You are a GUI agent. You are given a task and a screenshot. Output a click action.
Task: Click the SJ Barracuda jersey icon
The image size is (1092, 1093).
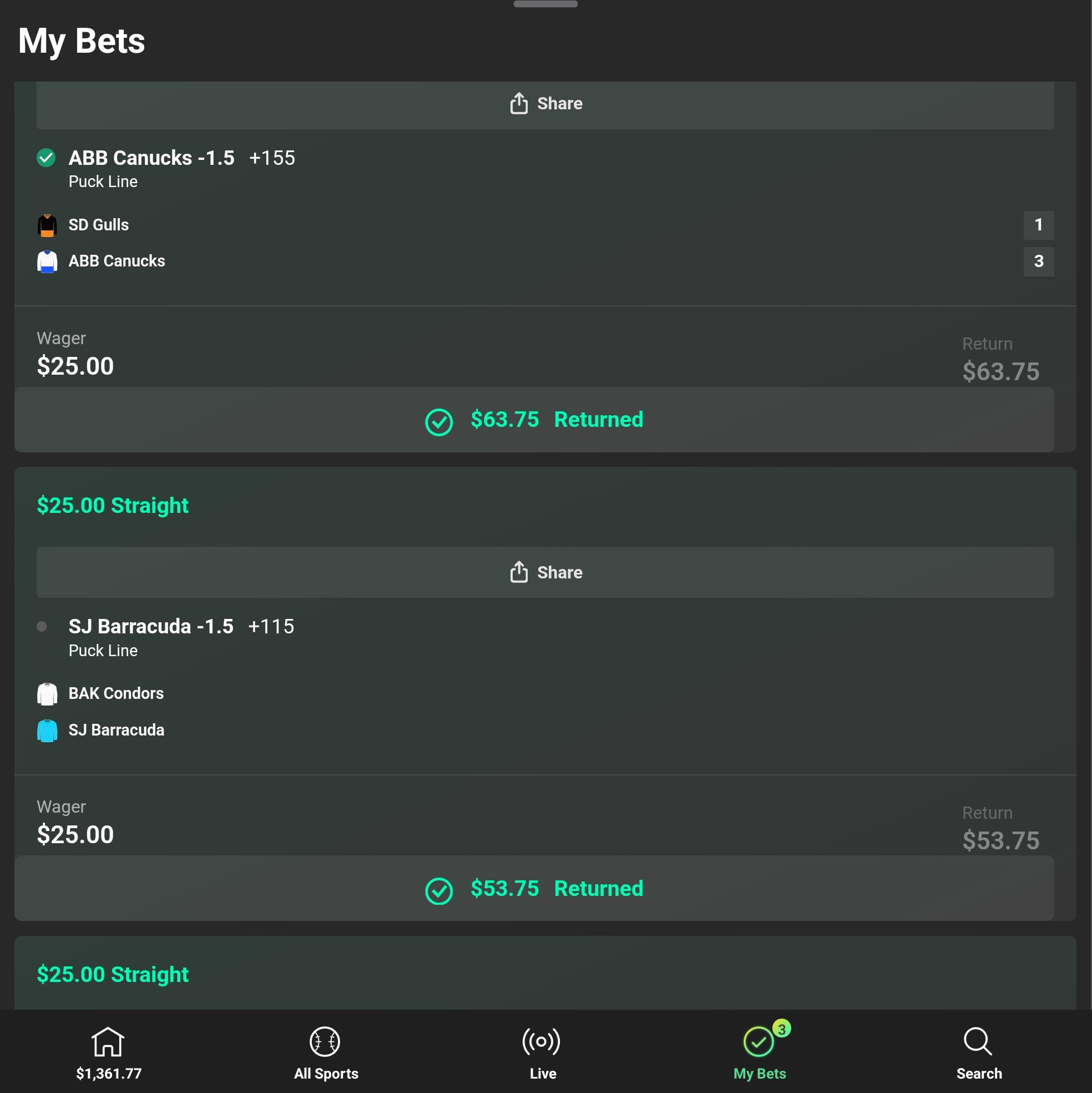click(47, 731)
